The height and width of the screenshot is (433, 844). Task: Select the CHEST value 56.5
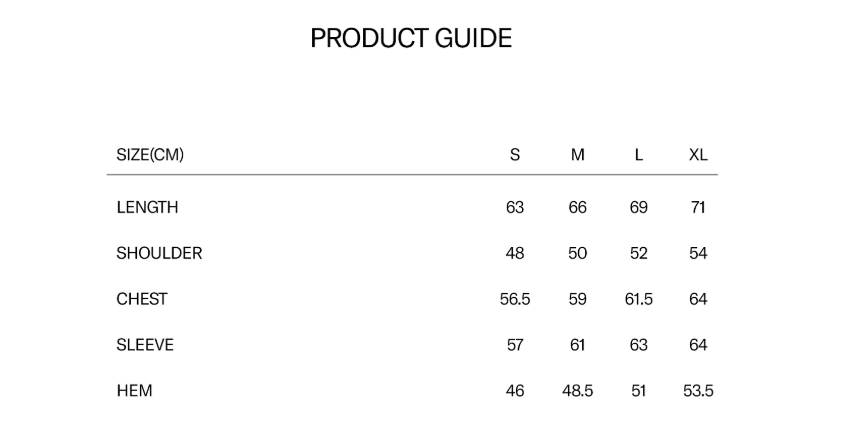(x=515, y=299)
